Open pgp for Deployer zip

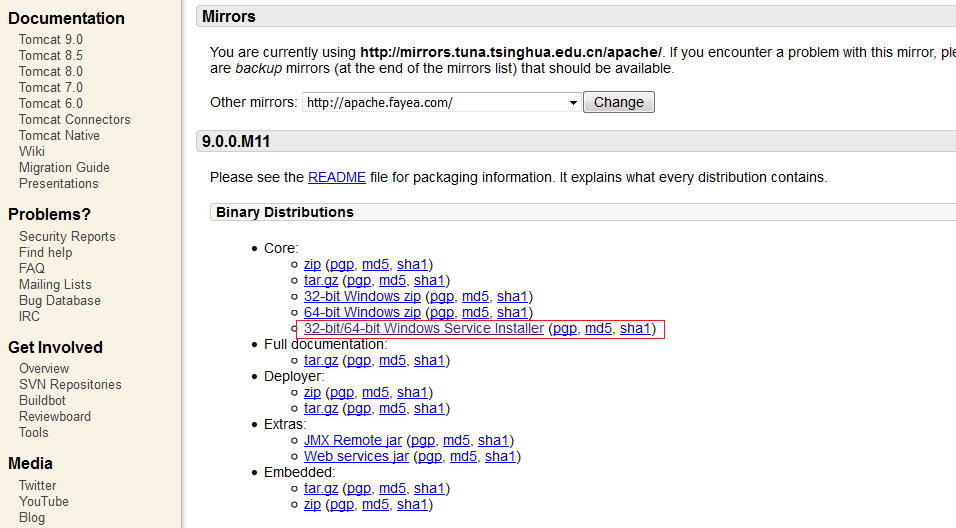(341, 393)
